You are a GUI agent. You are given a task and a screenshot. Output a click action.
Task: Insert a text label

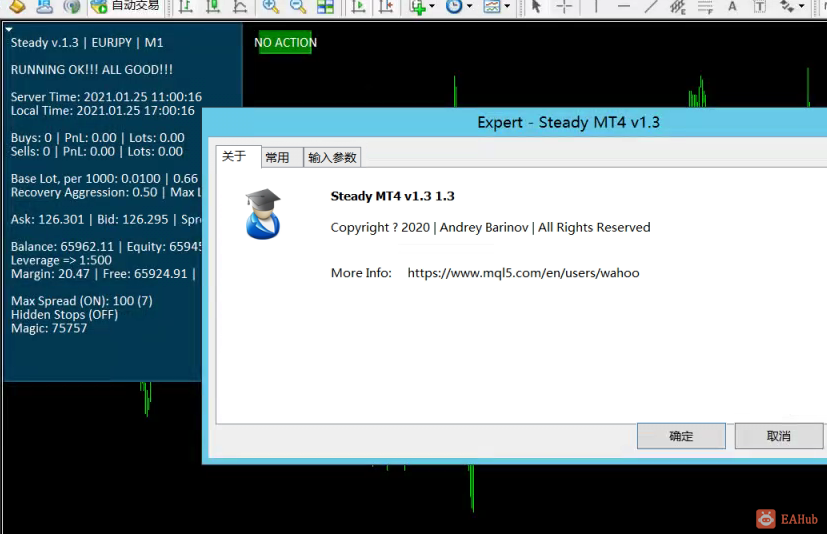coord(759,6)
